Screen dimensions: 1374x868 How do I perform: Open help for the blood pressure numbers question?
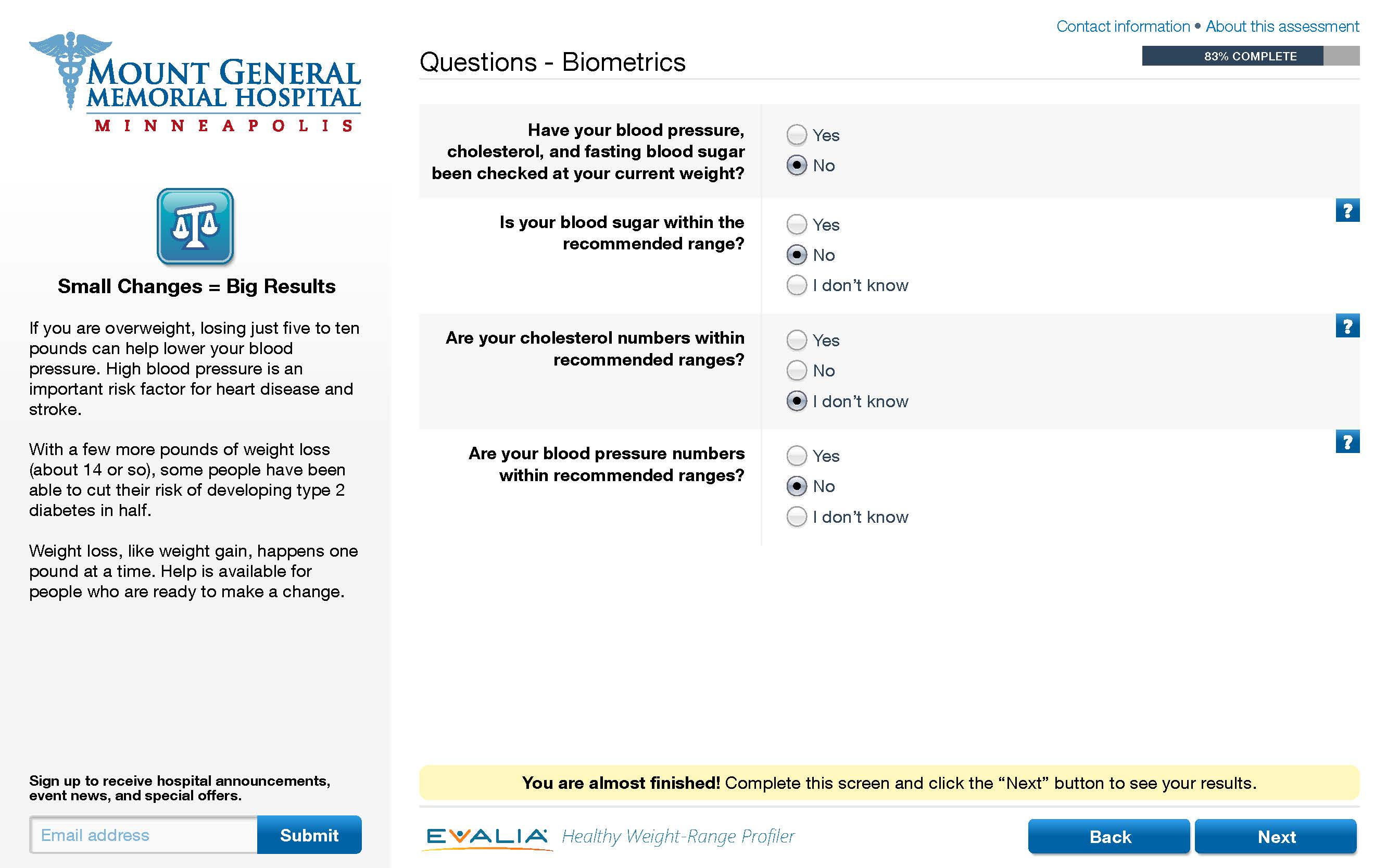click(1347, 441)
